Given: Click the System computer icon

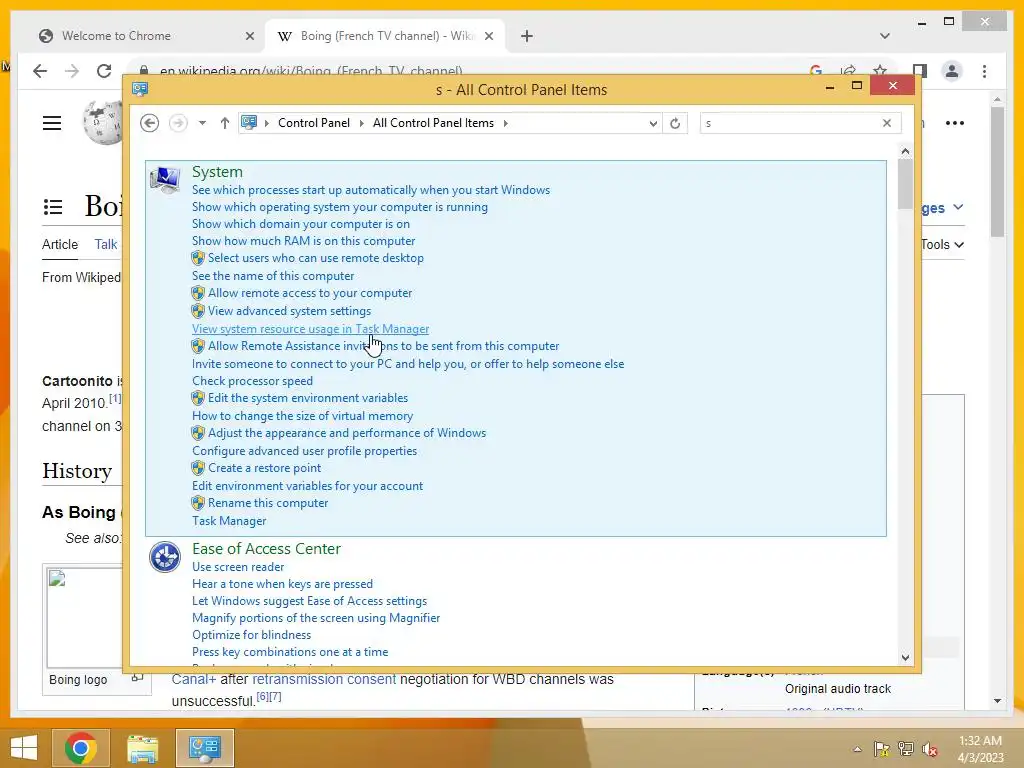Looking at the screenshot, I should pyautogui.click(x=165, y=179).
